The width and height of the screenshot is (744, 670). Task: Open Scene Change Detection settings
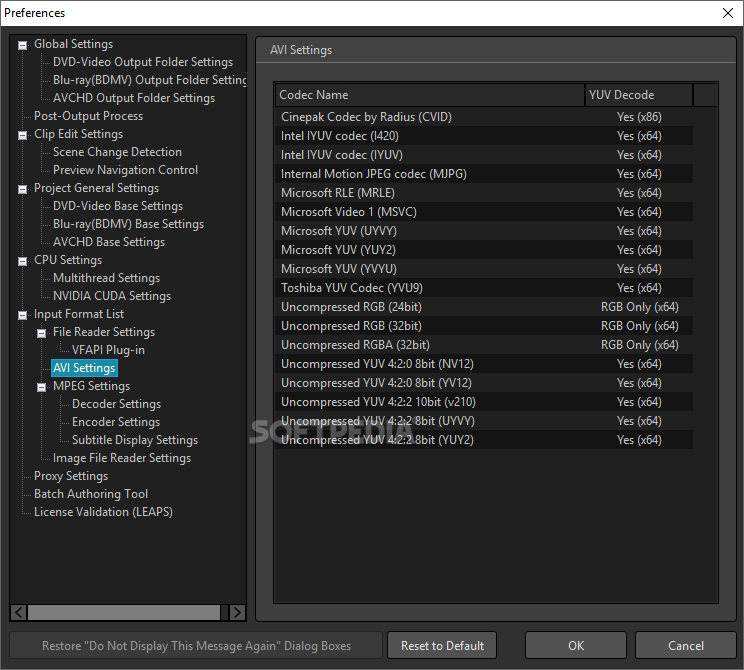point(117,152)
